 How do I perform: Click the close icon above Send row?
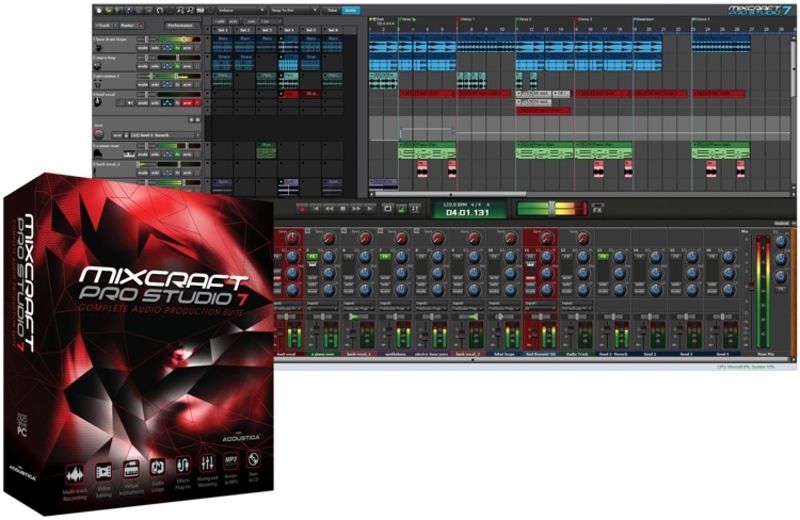[197, 119]
